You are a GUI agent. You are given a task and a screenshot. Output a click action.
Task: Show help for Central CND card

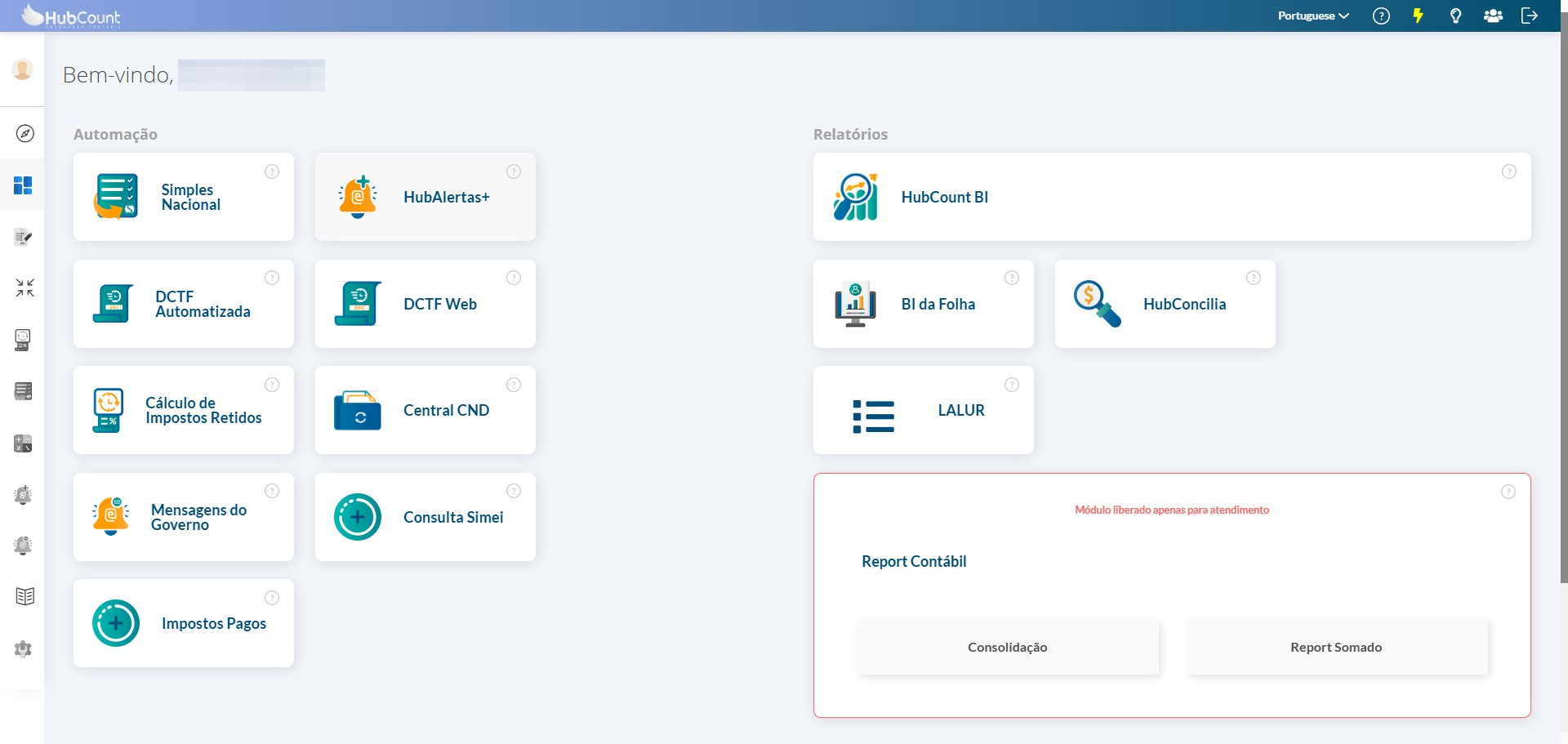(514, 385)
